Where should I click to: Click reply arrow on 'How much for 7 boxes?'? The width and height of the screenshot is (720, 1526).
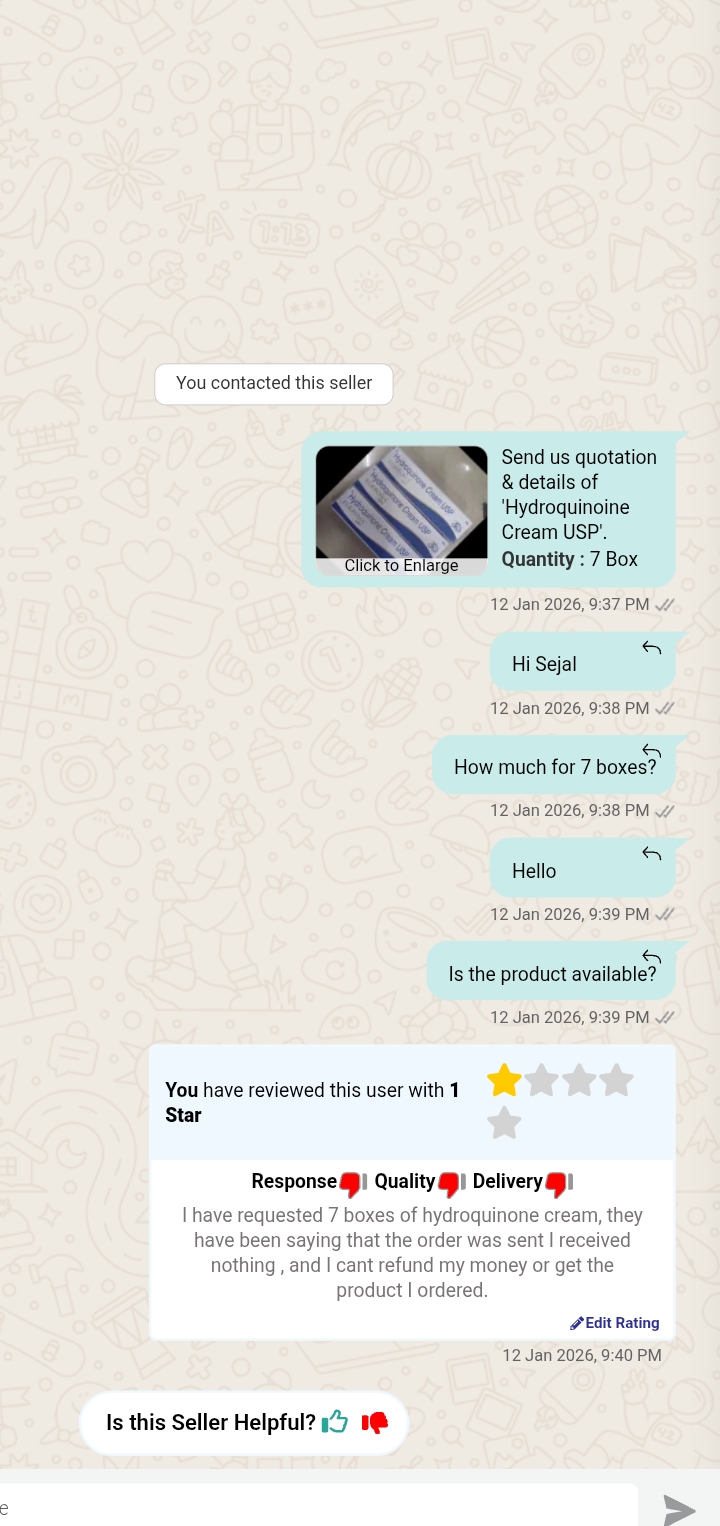point(652,751)
